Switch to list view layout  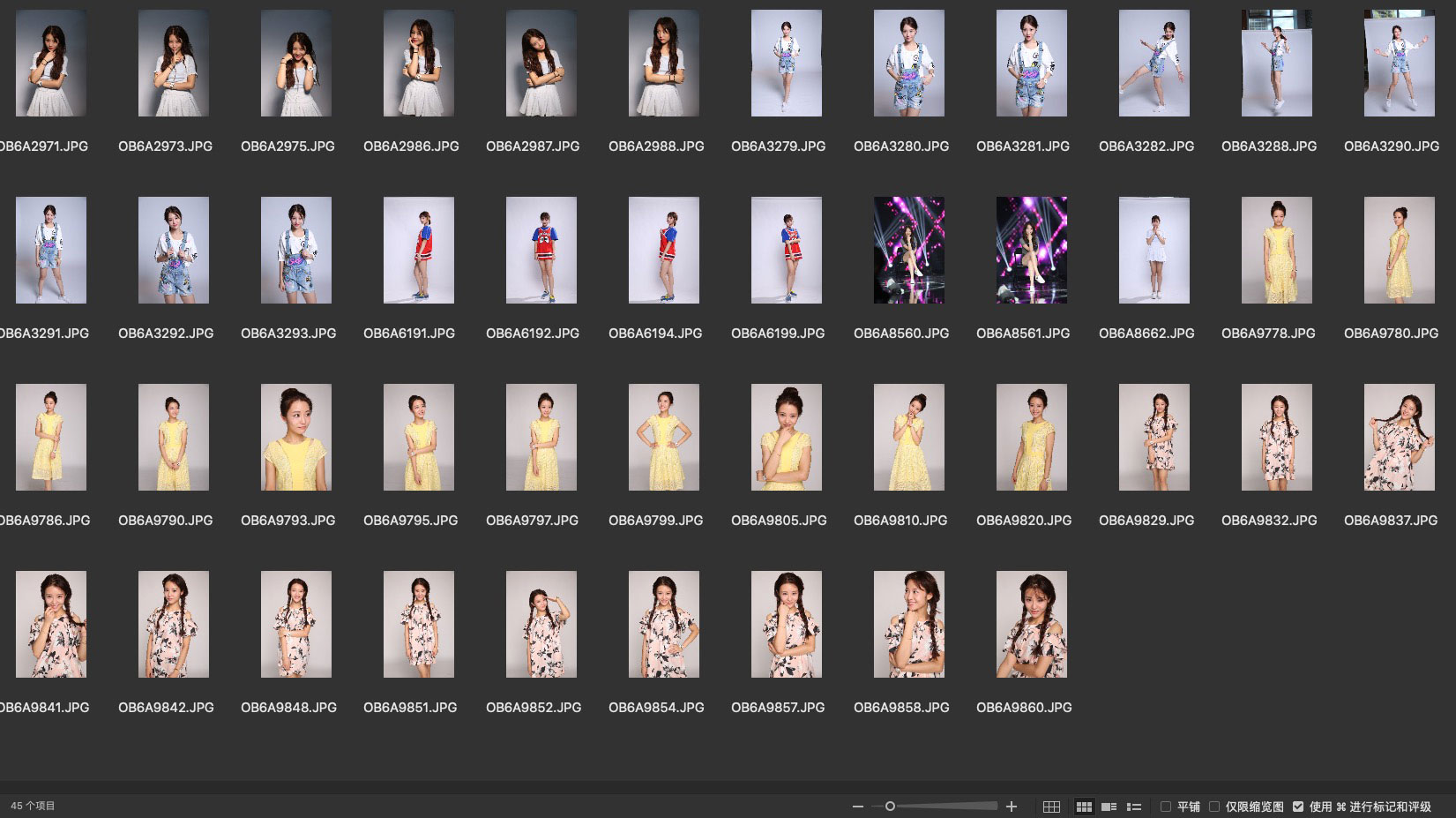(1134, 807)
